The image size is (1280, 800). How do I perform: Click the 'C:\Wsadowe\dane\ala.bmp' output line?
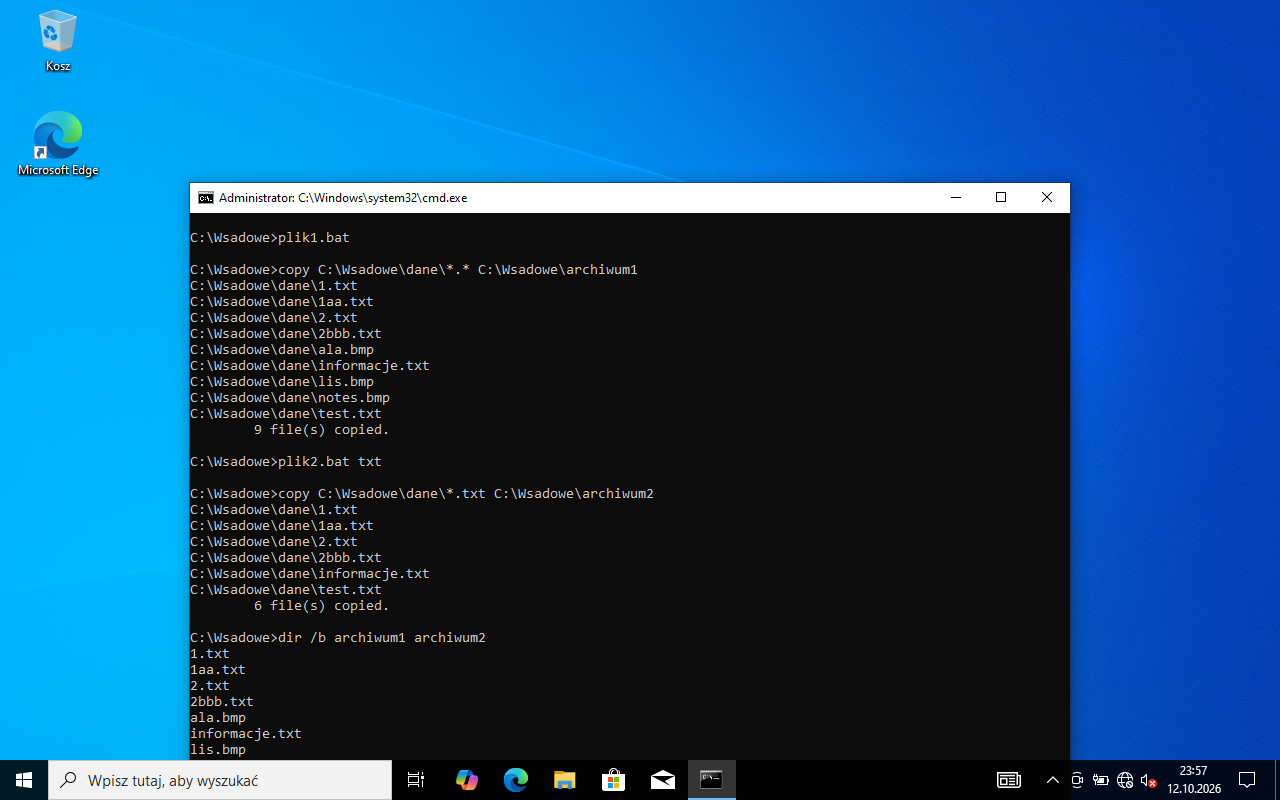coord(282,350)
